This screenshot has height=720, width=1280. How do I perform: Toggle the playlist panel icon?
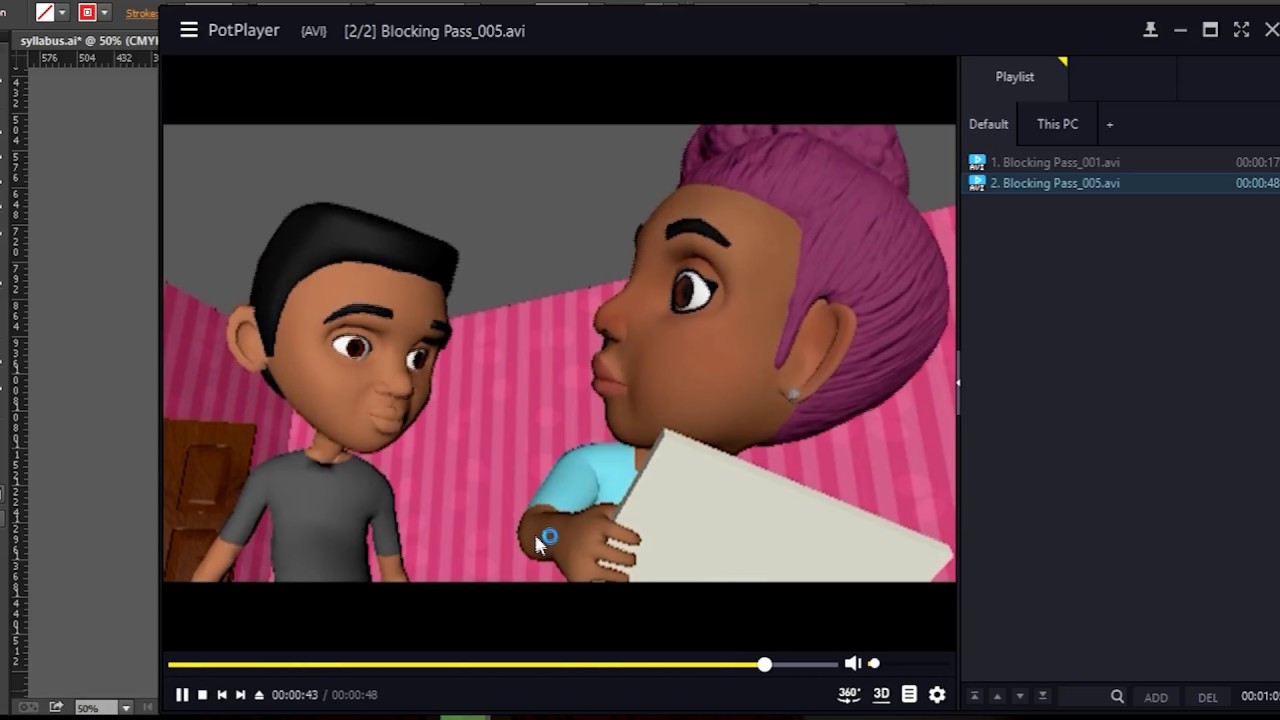click(909, 694)
